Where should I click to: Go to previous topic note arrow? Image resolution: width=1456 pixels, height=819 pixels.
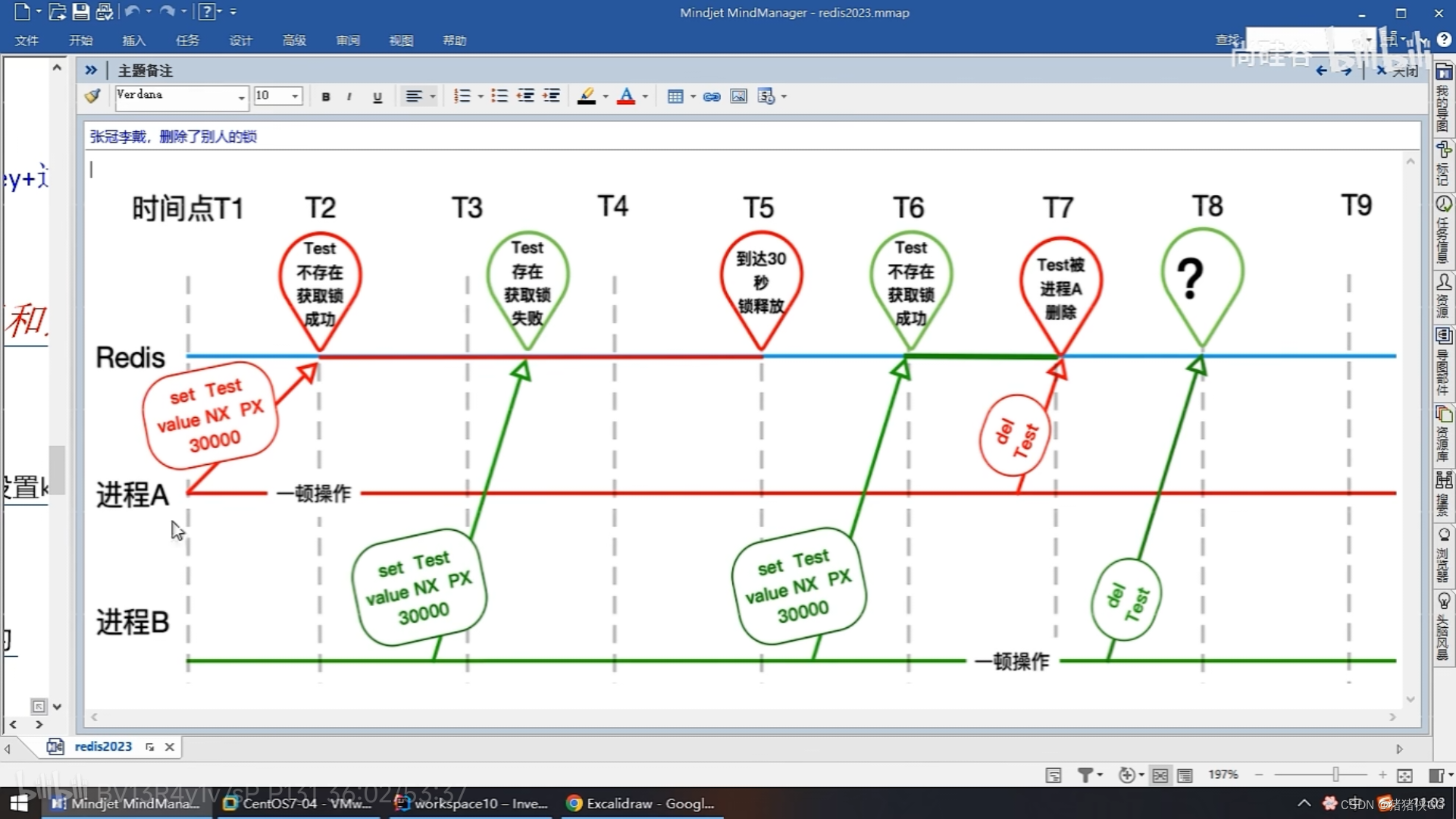[1321, 71]
